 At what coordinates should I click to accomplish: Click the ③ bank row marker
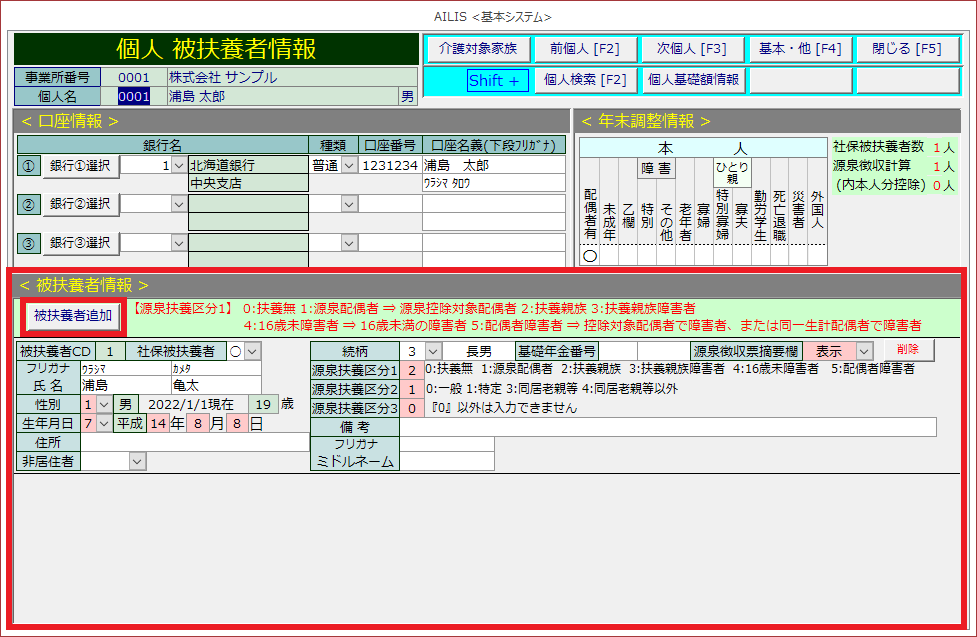[29, 242]
